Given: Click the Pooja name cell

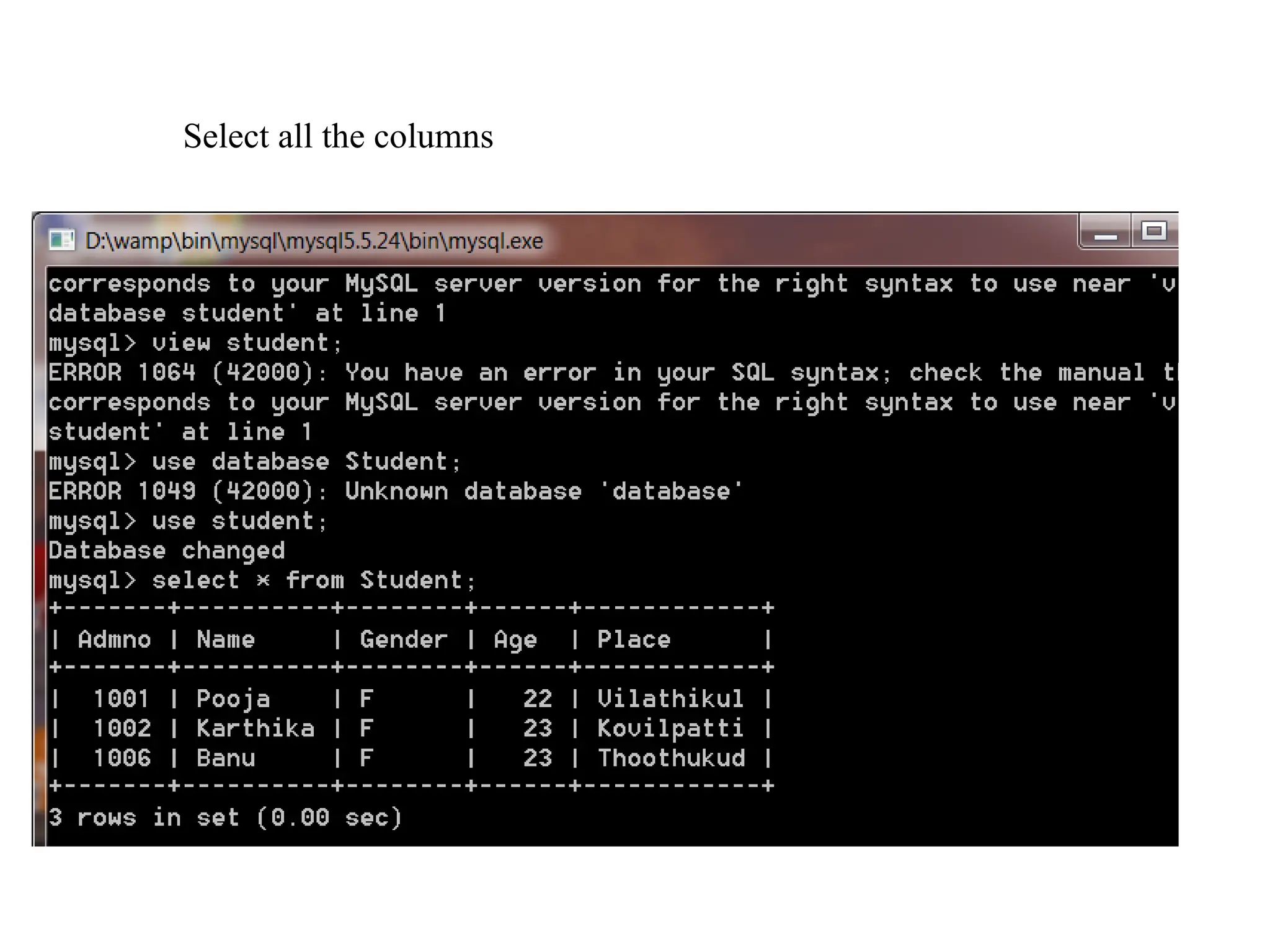Looking at the screenshot, I should tap(233, 699).
